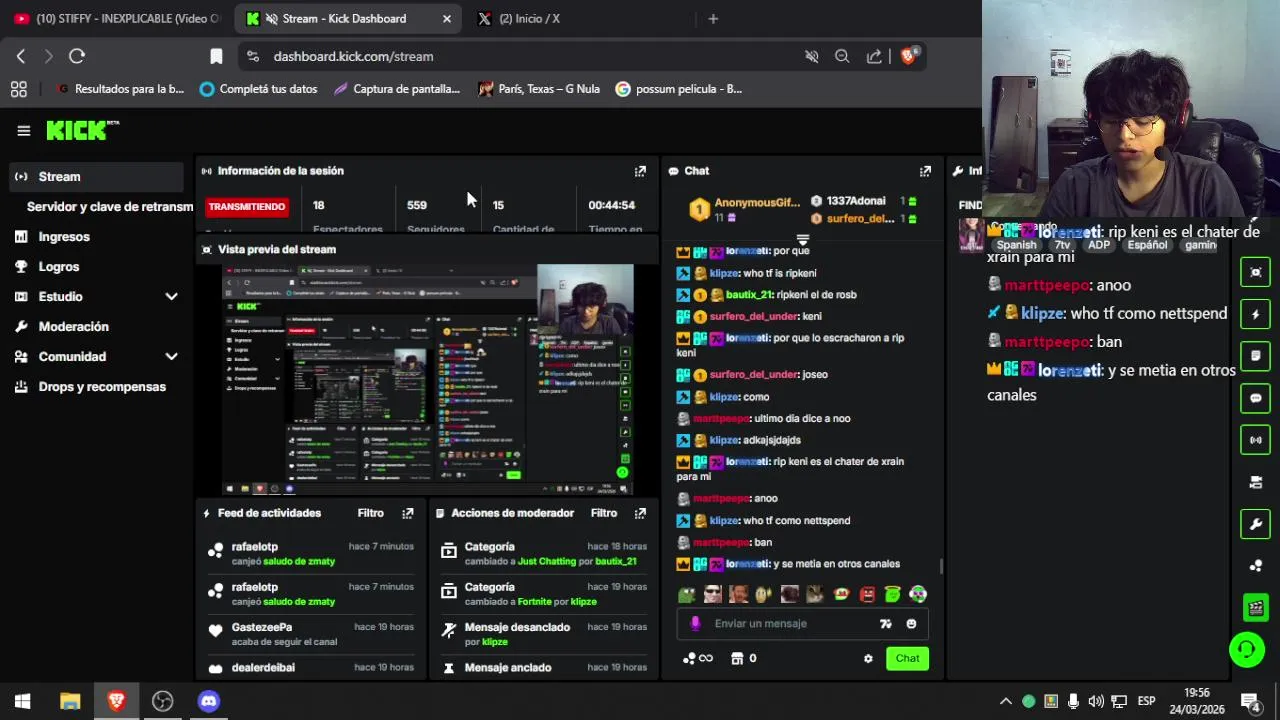
Task: Collapse the chat gifters leaderboard handle
Action: click(802, 240)
